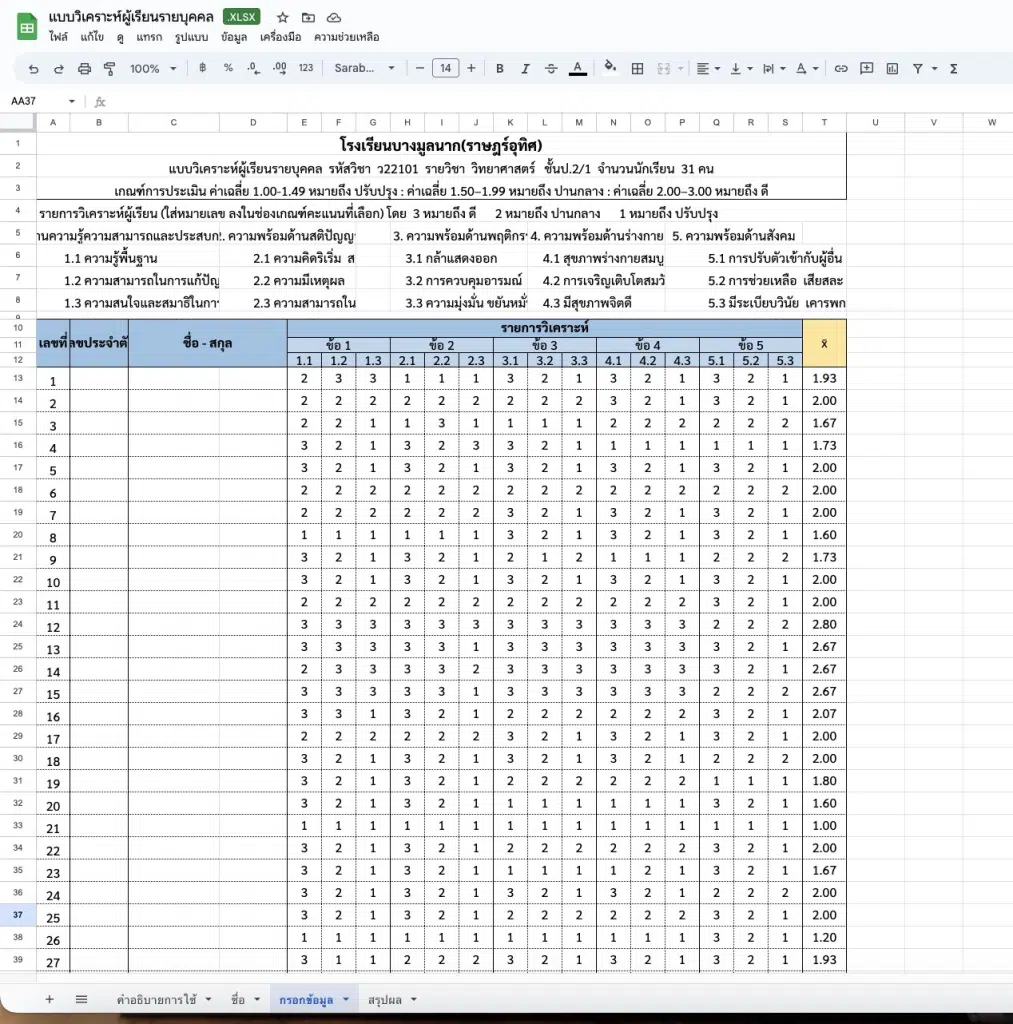Open the ไฟล์ menu
Image resolution: width=1013 pixels, height=1024 pixels.
tap(58, 37)
